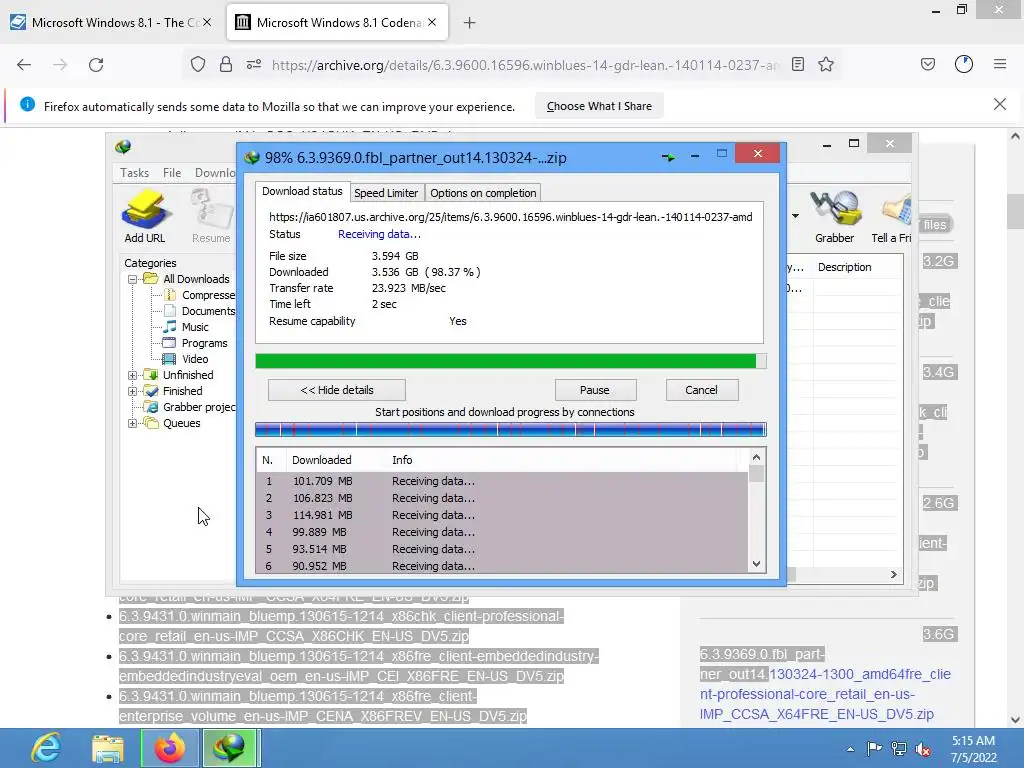Image resolution: width=1024 pixels, height=768 pixels.
Task: Click the Description column header
Action: tap(844, 267)
